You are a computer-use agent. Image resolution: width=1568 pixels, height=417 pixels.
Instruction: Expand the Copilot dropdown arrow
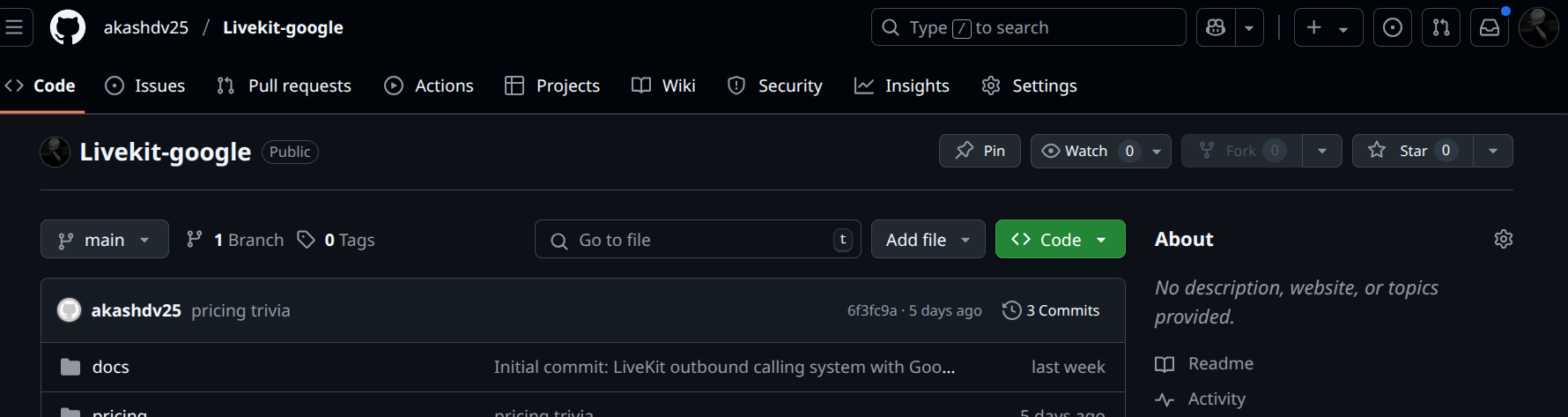click(x=1249, y=27)
